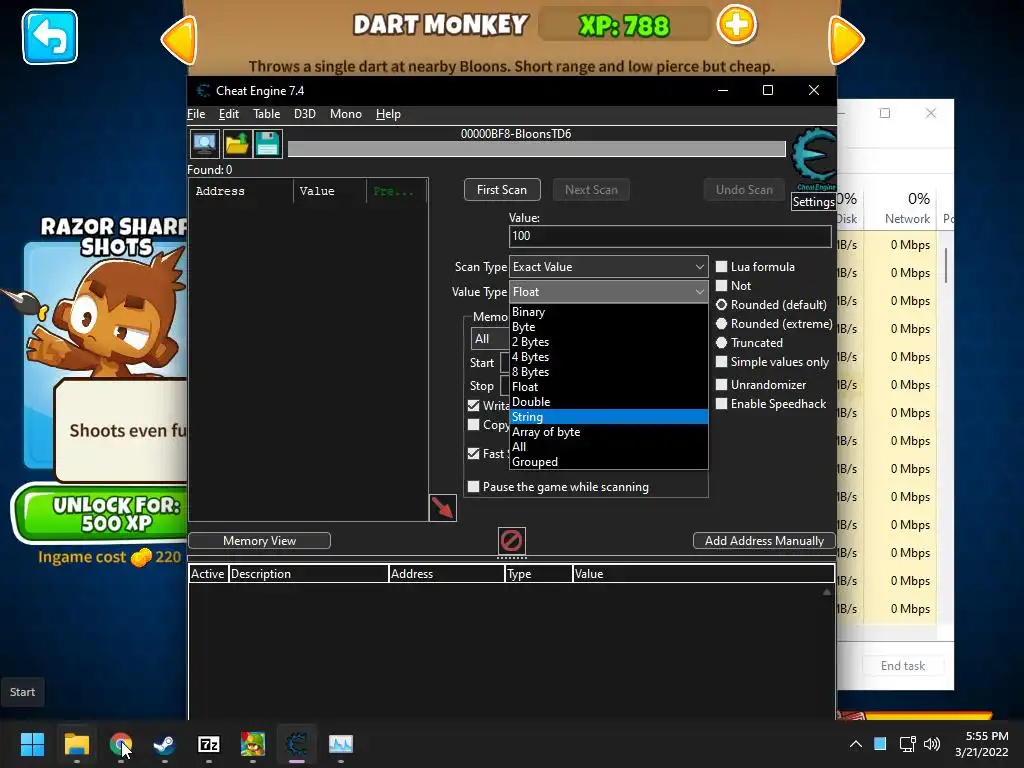Click the First Scan button

(x=502, y=189)
